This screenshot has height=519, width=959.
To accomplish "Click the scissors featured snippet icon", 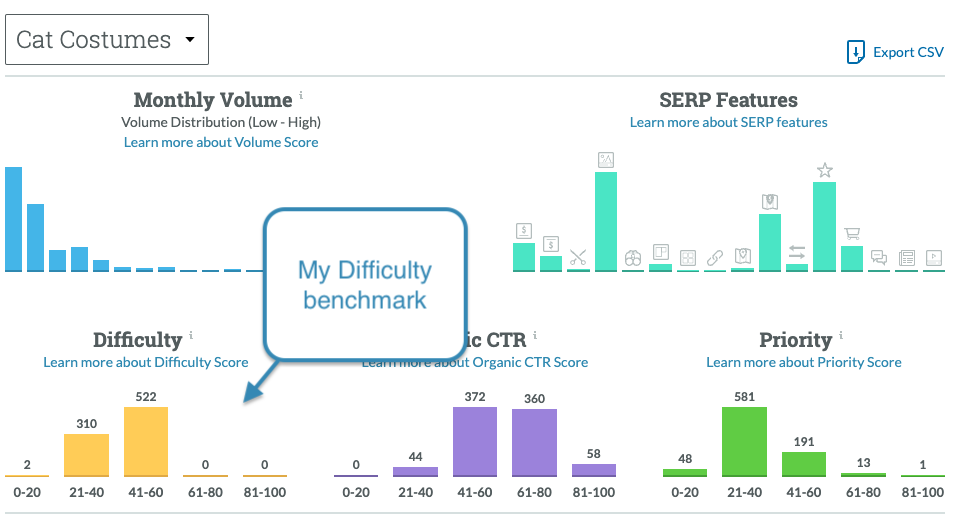I will coord(578,257).
